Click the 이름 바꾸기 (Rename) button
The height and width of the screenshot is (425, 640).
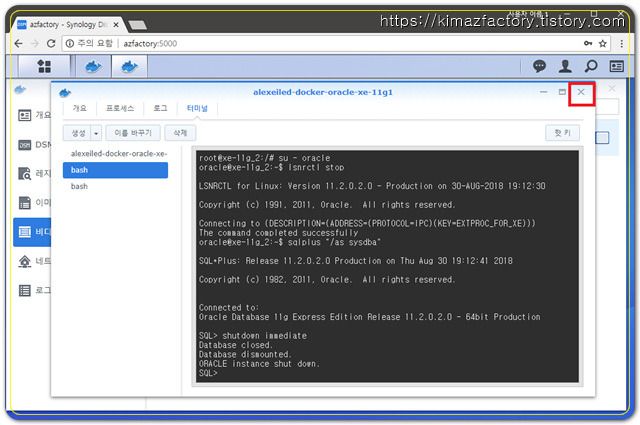(133, 133)
